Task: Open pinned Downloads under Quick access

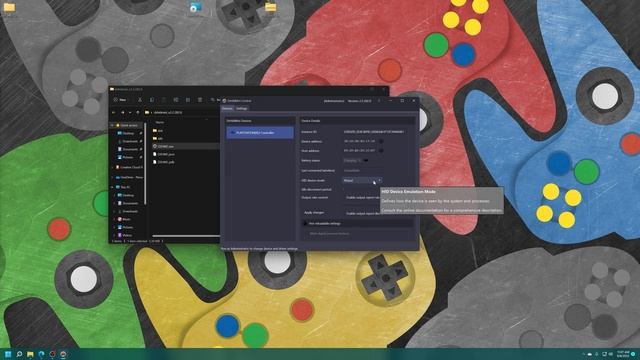Action: coord(130,141)
